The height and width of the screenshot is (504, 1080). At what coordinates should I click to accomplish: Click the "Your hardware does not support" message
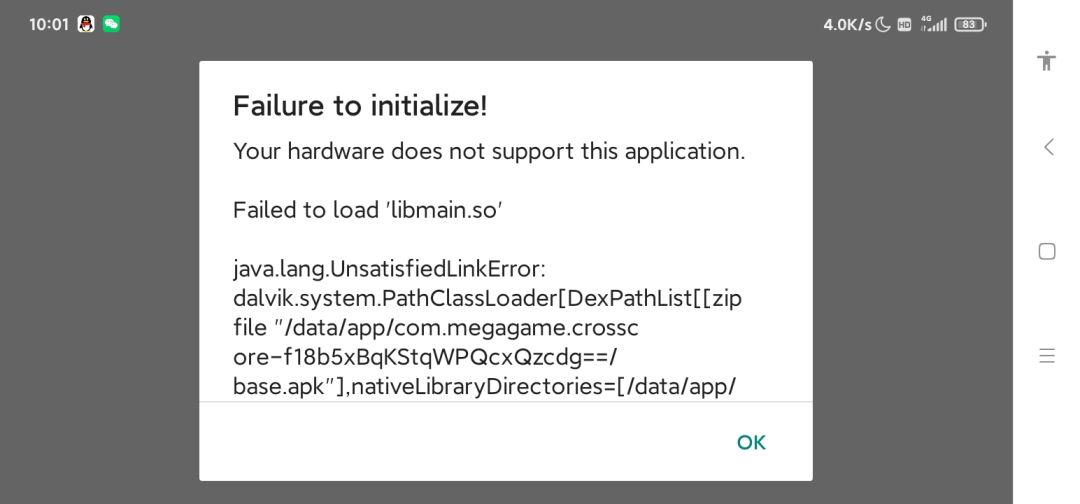[x=489, y=151]
